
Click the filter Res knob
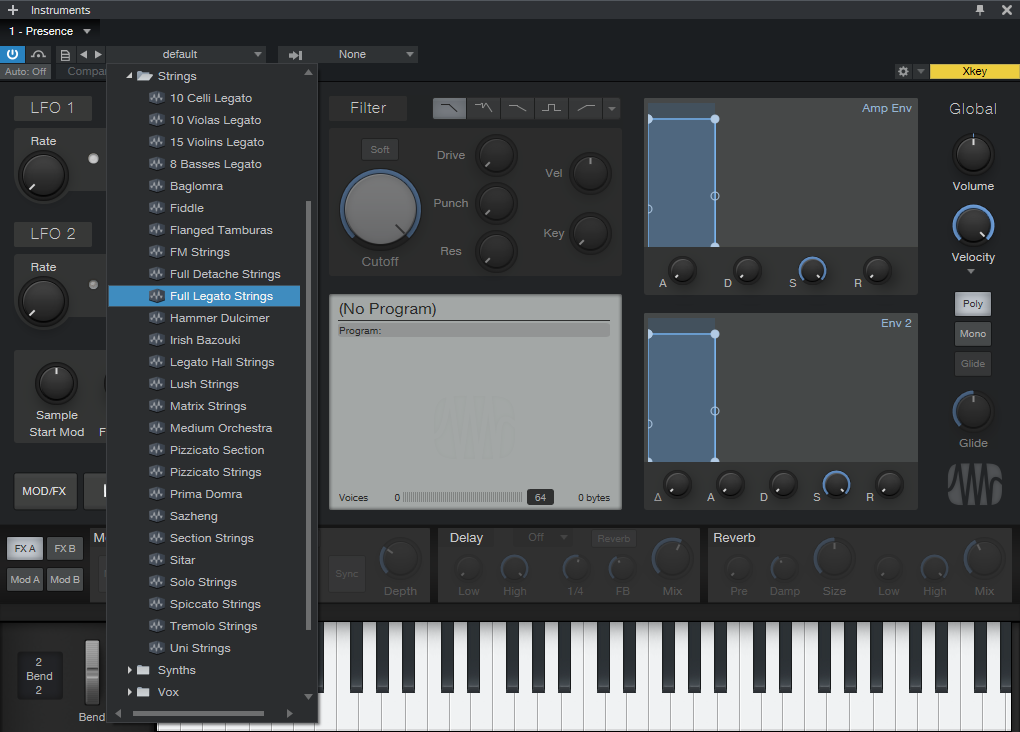(x=496, y=251)
